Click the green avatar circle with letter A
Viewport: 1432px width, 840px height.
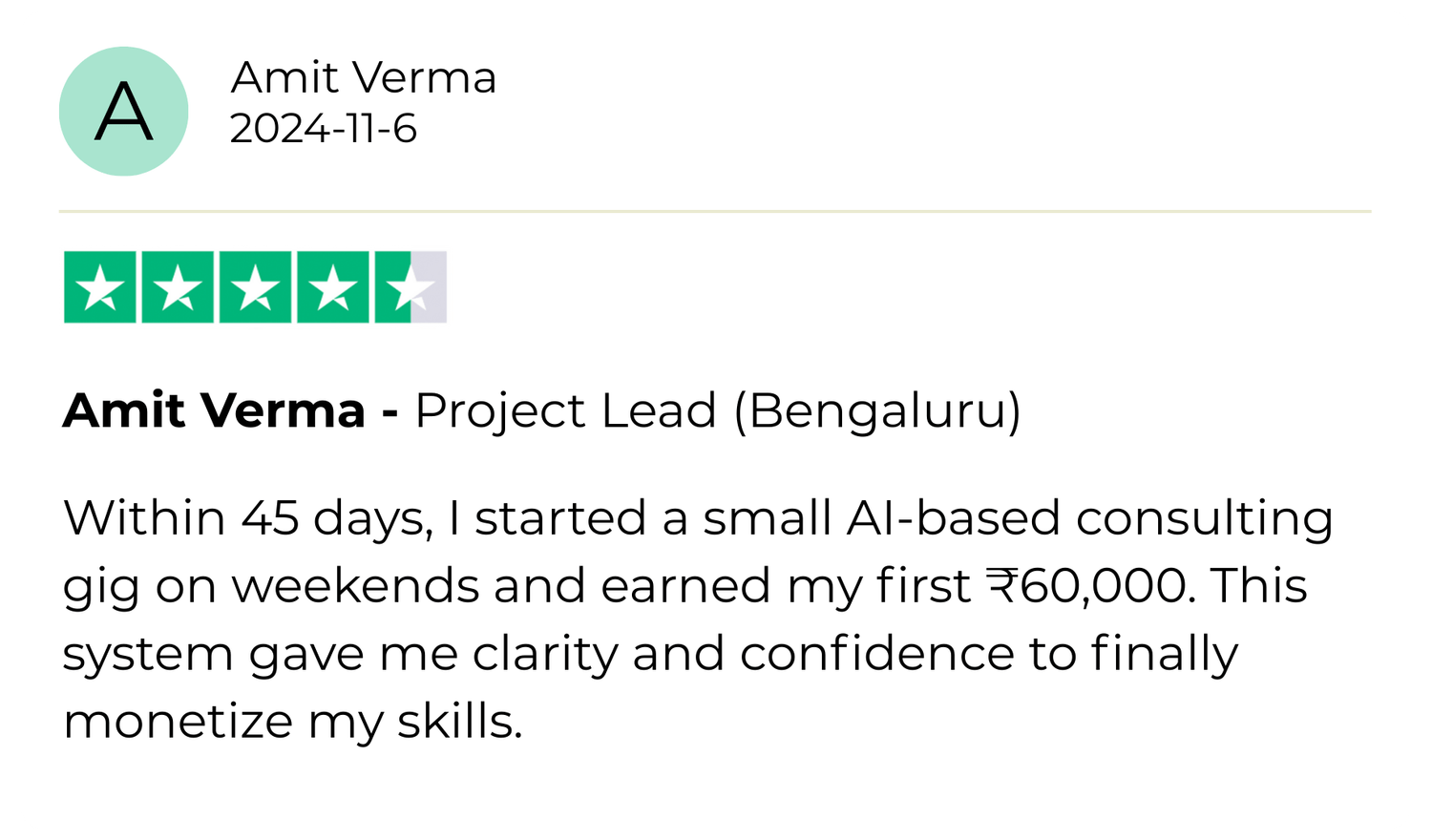pyautogui.click(x=123, y=112)
